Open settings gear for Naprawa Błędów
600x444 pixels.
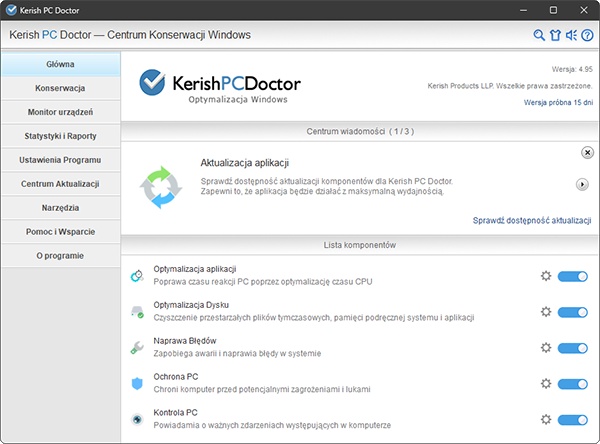(x=546, y=348)
